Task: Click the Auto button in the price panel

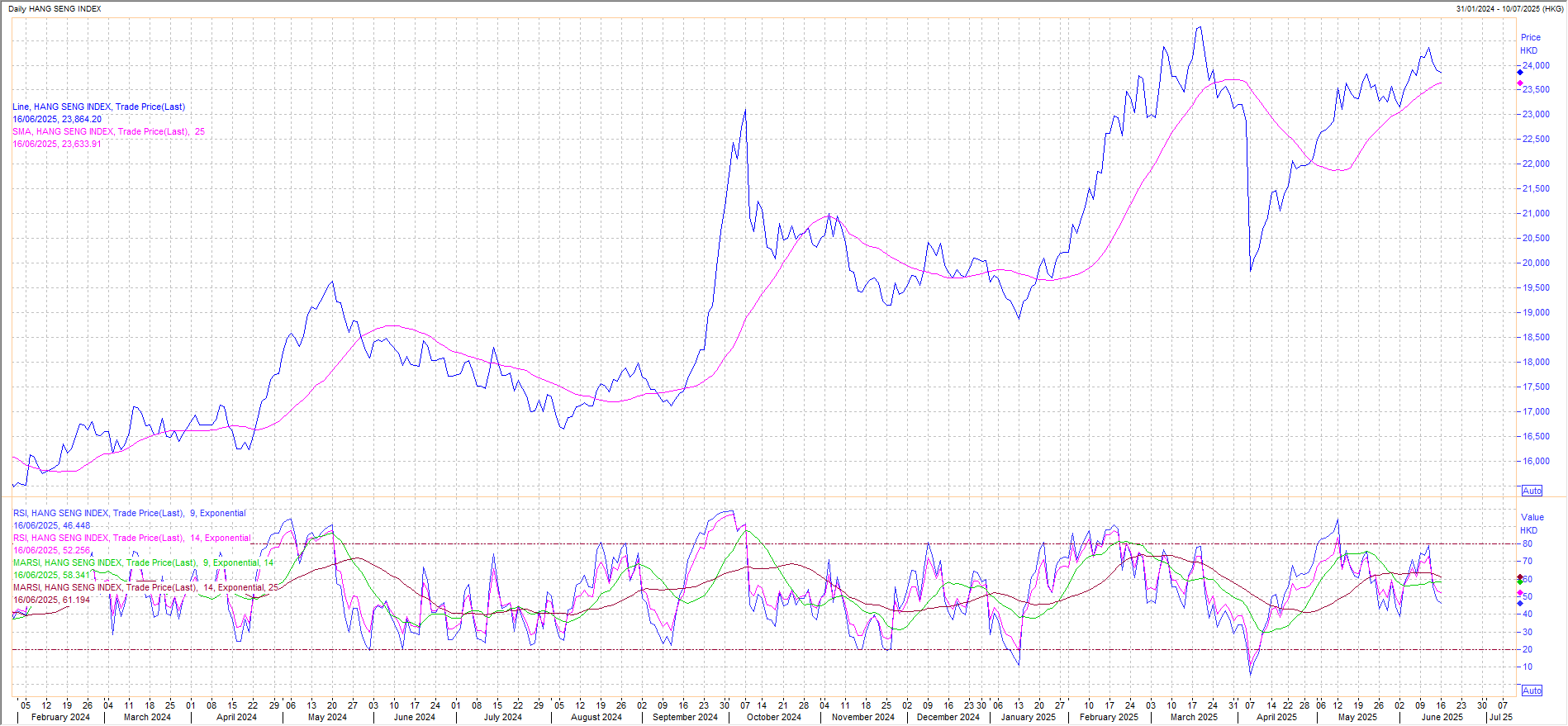Action: click(1532, 491)
